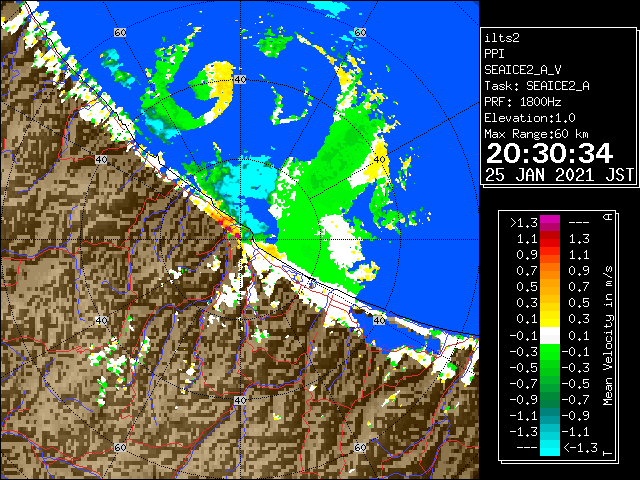This screenshot has height=480, width=640.
Task: Click the magenta high-velocity echo near radar center
Action: pos(237,235)
